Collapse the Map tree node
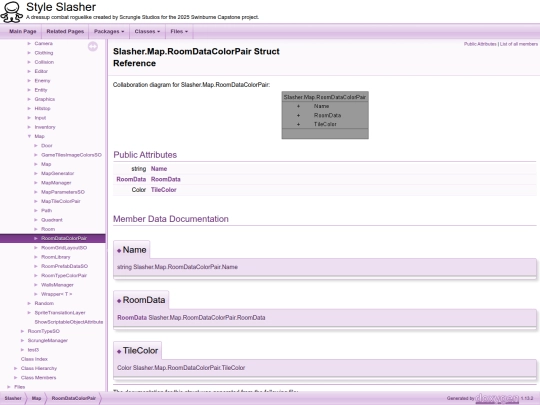This screenshot has height=405, width=540. pyautogui.click(x=29, y=136)
